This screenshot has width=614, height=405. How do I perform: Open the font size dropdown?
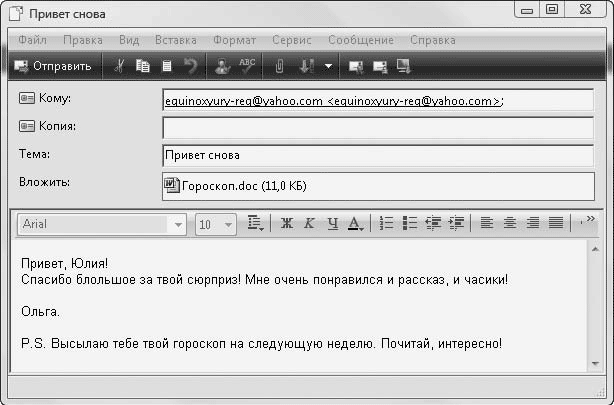click(x=231, y=224)
